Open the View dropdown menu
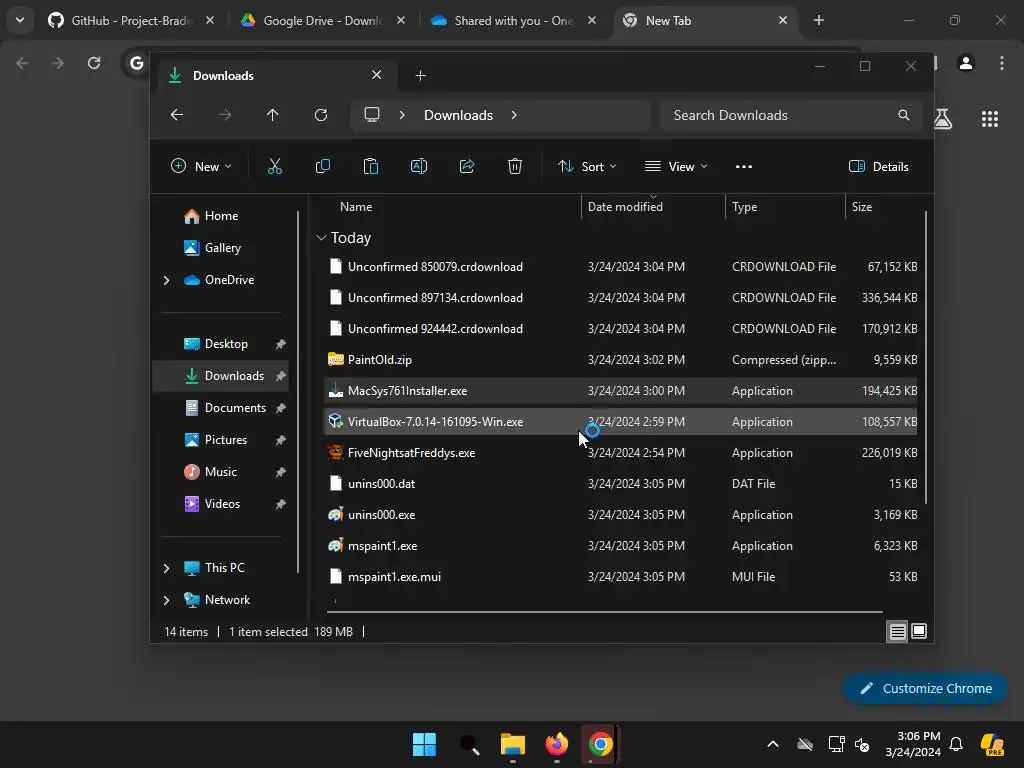Viewport: 1024px width, 768px height. pos(676,167)
